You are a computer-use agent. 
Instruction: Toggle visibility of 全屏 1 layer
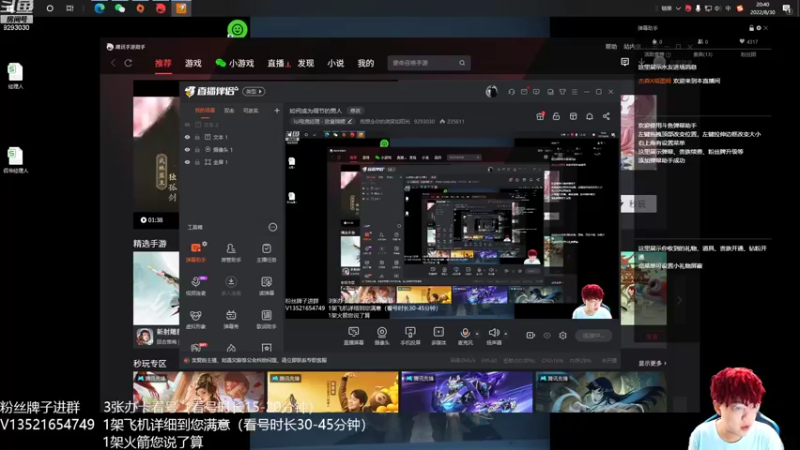pyautogui.click(x=187, y=162)
